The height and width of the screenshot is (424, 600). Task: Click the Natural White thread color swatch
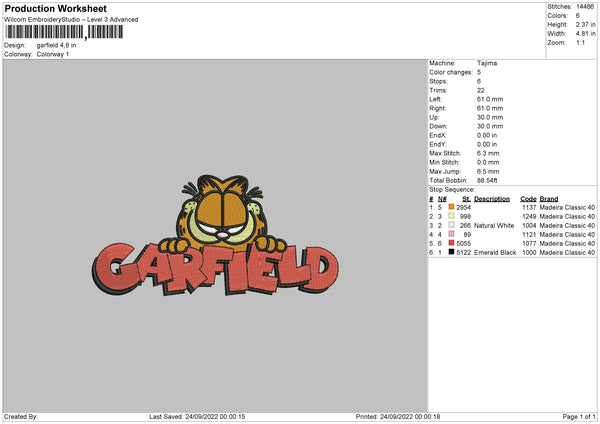point(451,225)
